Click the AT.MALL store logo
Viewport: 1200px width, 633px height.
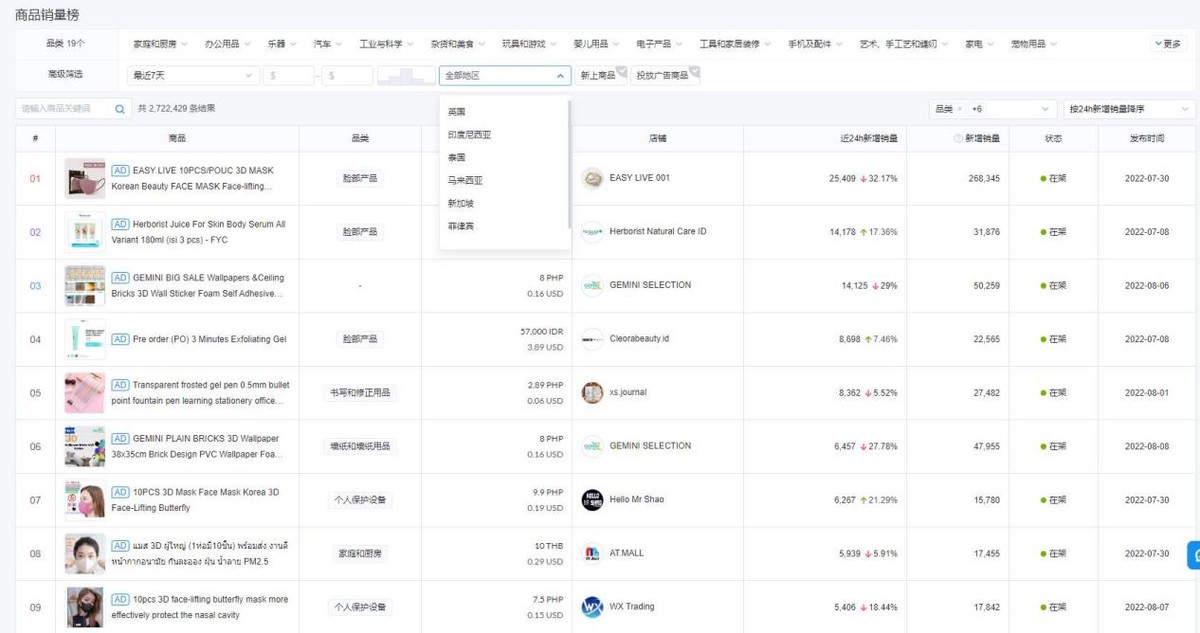[x=591, y=553]
